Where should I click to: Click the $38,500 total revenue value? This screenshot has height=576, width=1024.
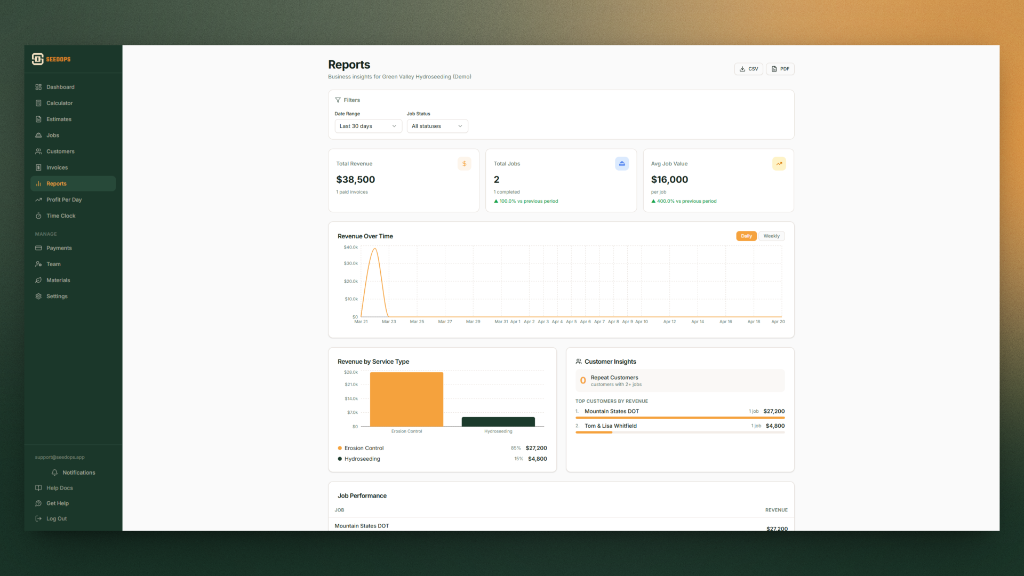pyautogui.click(x=356, y=180)
